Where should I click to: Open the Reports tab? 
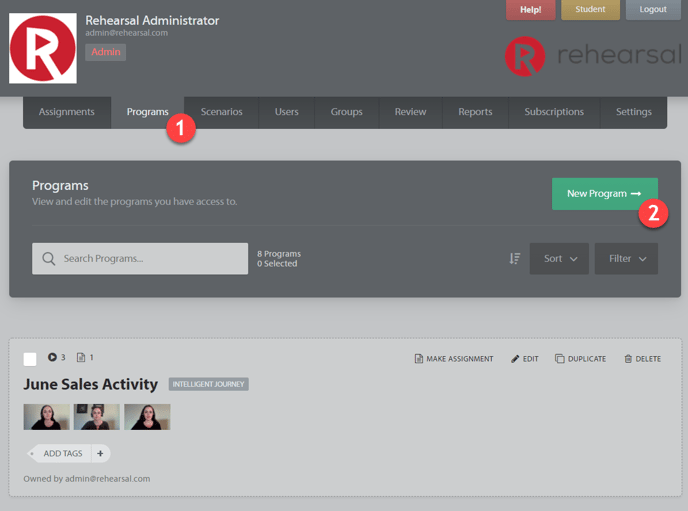point(475,112)
